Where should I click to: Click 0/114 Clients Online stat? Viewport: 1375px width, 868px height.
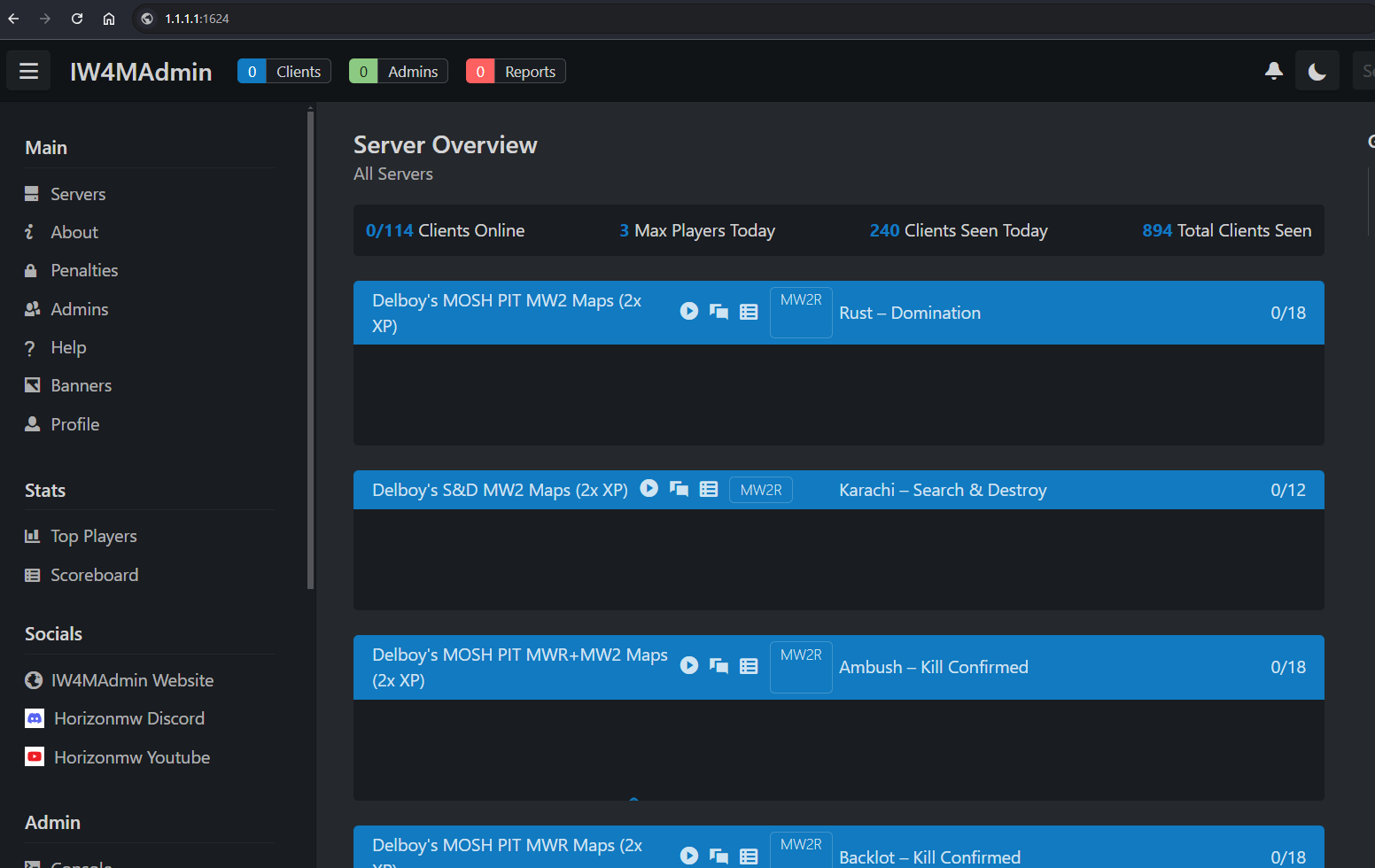coord(445,230)
